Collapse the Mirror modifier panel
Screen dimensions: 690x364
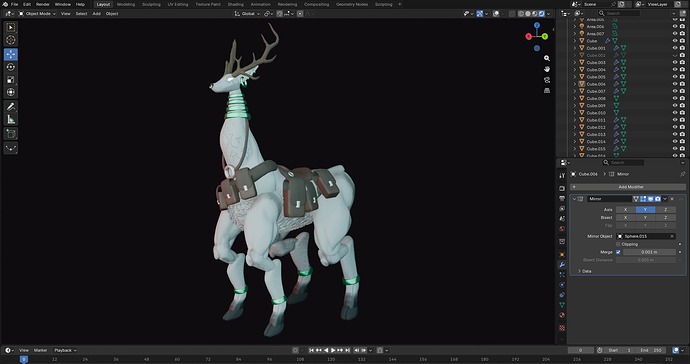pyautogui.click(x=574, y=199)
